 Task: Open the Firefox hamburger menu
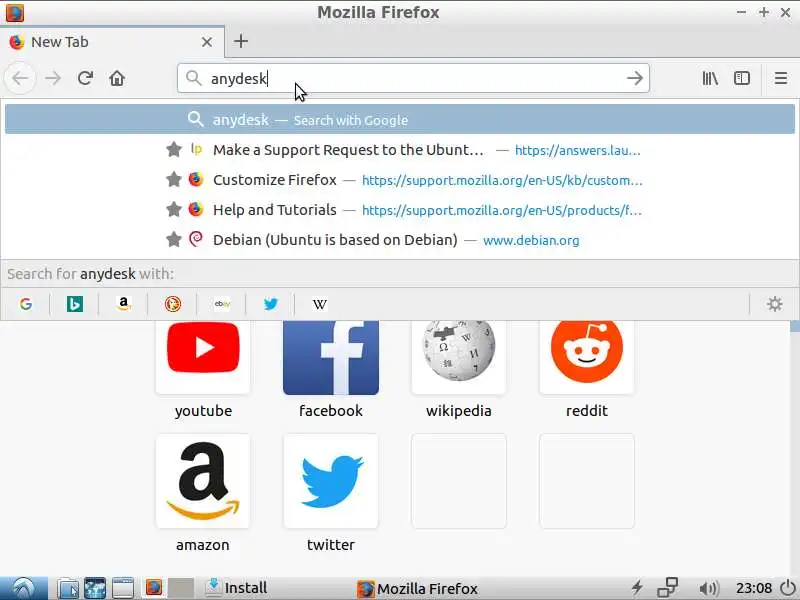click(780, 79)
